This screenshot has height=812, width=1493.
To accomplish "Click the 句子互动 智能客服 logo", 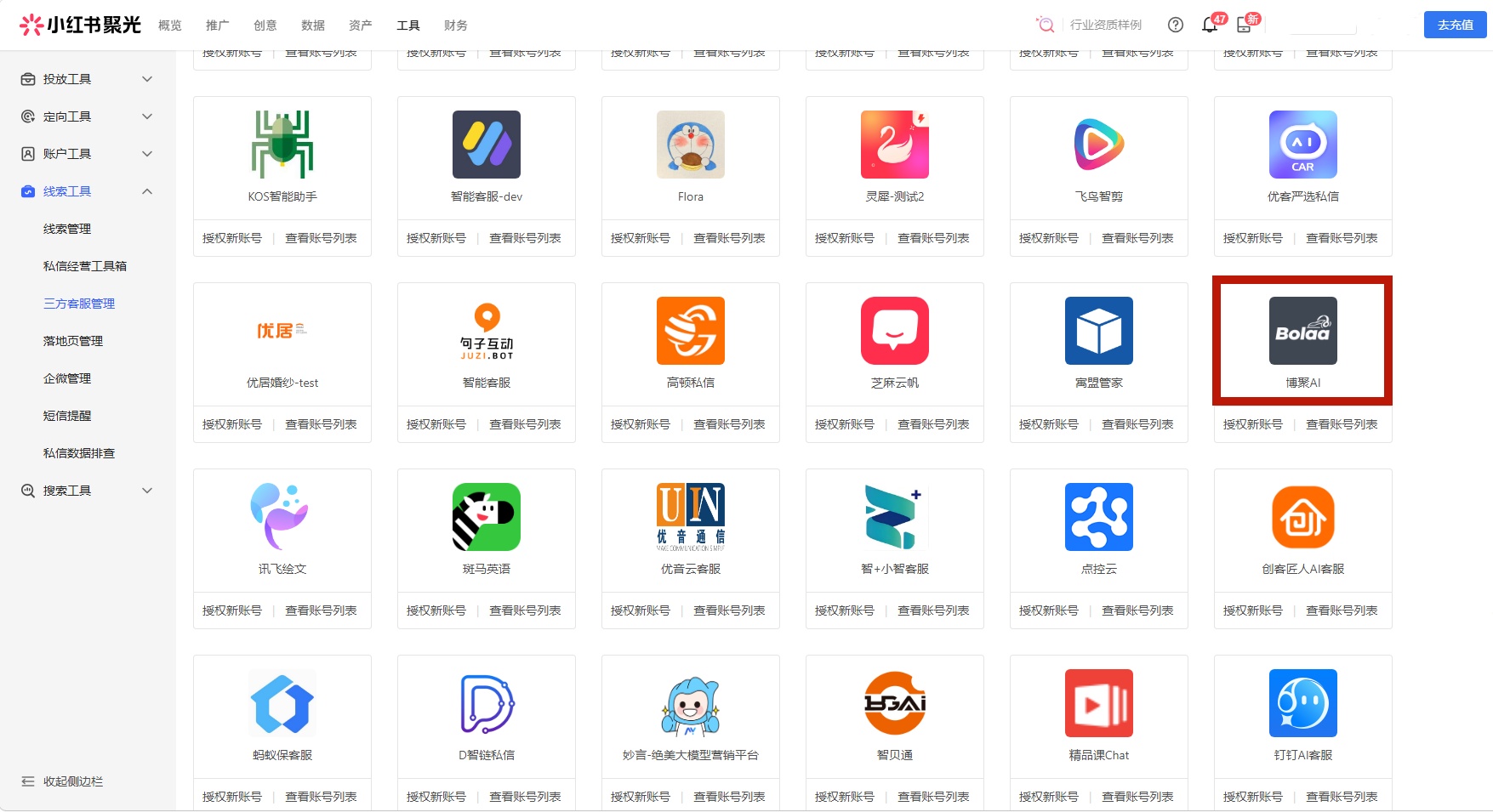I will [487, 331].
